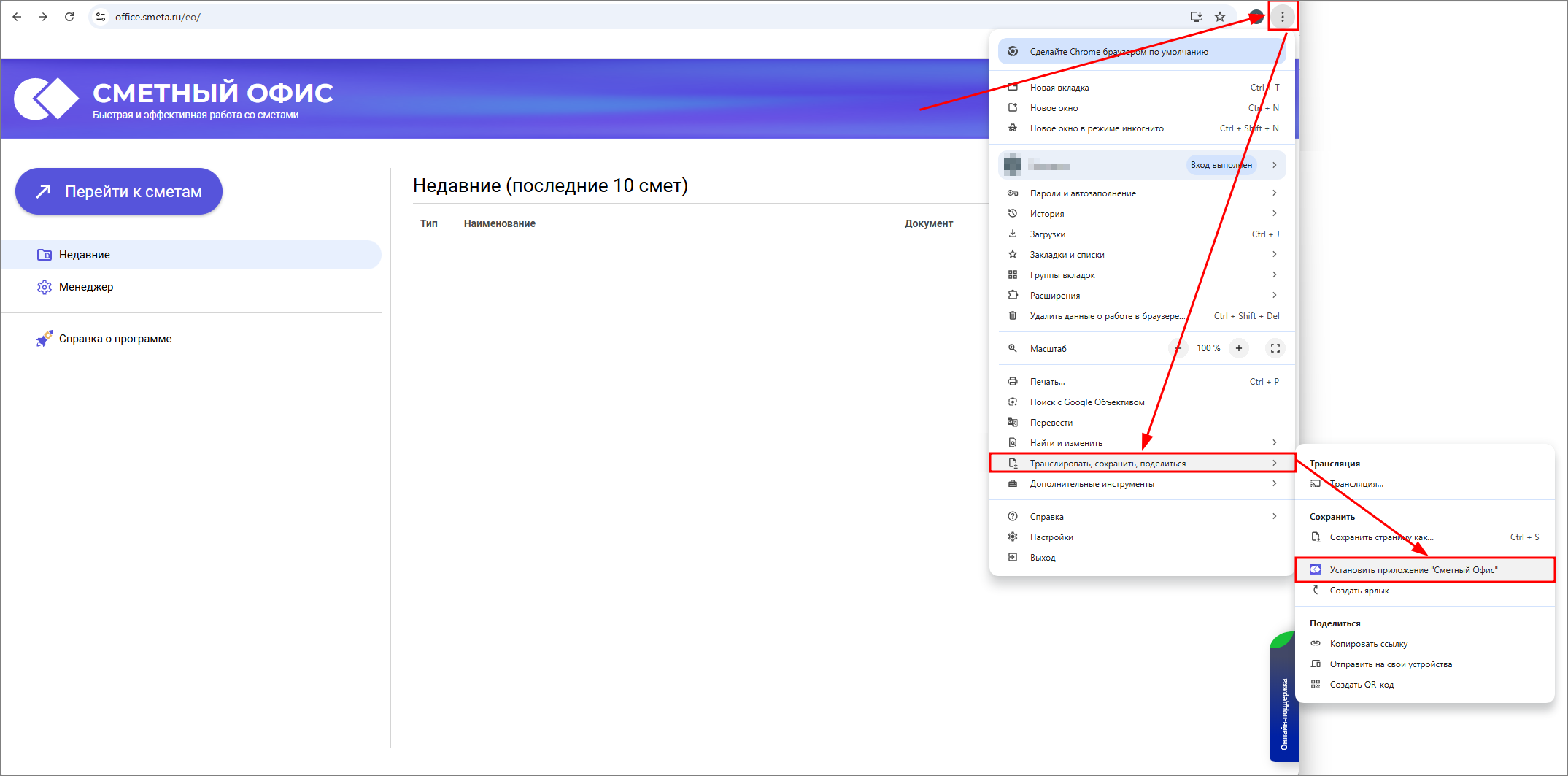Click the install-app icon in the omnibox
The height and width of the screenshot is (776, 1568).
1196,16
